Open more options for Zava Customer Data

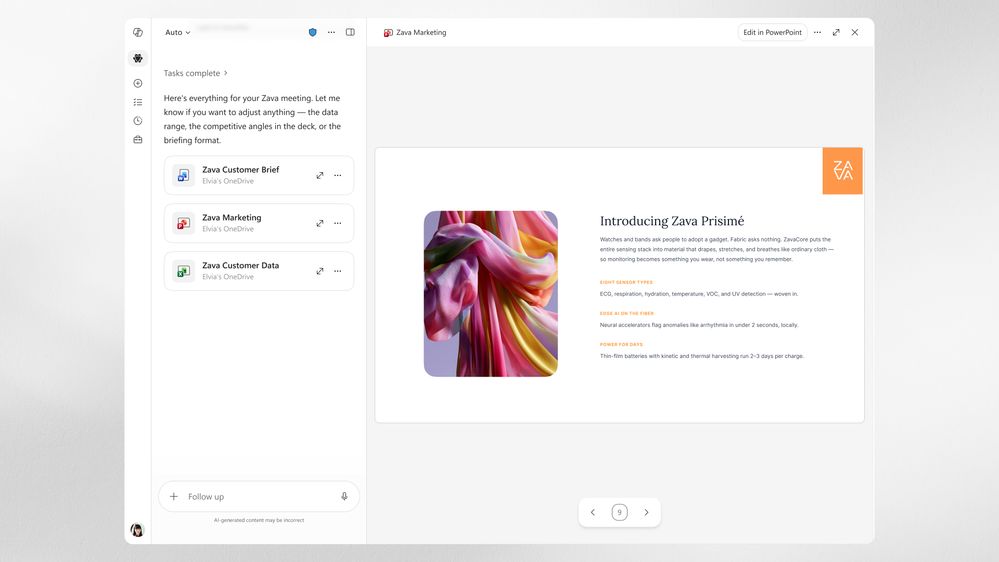(338, 271)
